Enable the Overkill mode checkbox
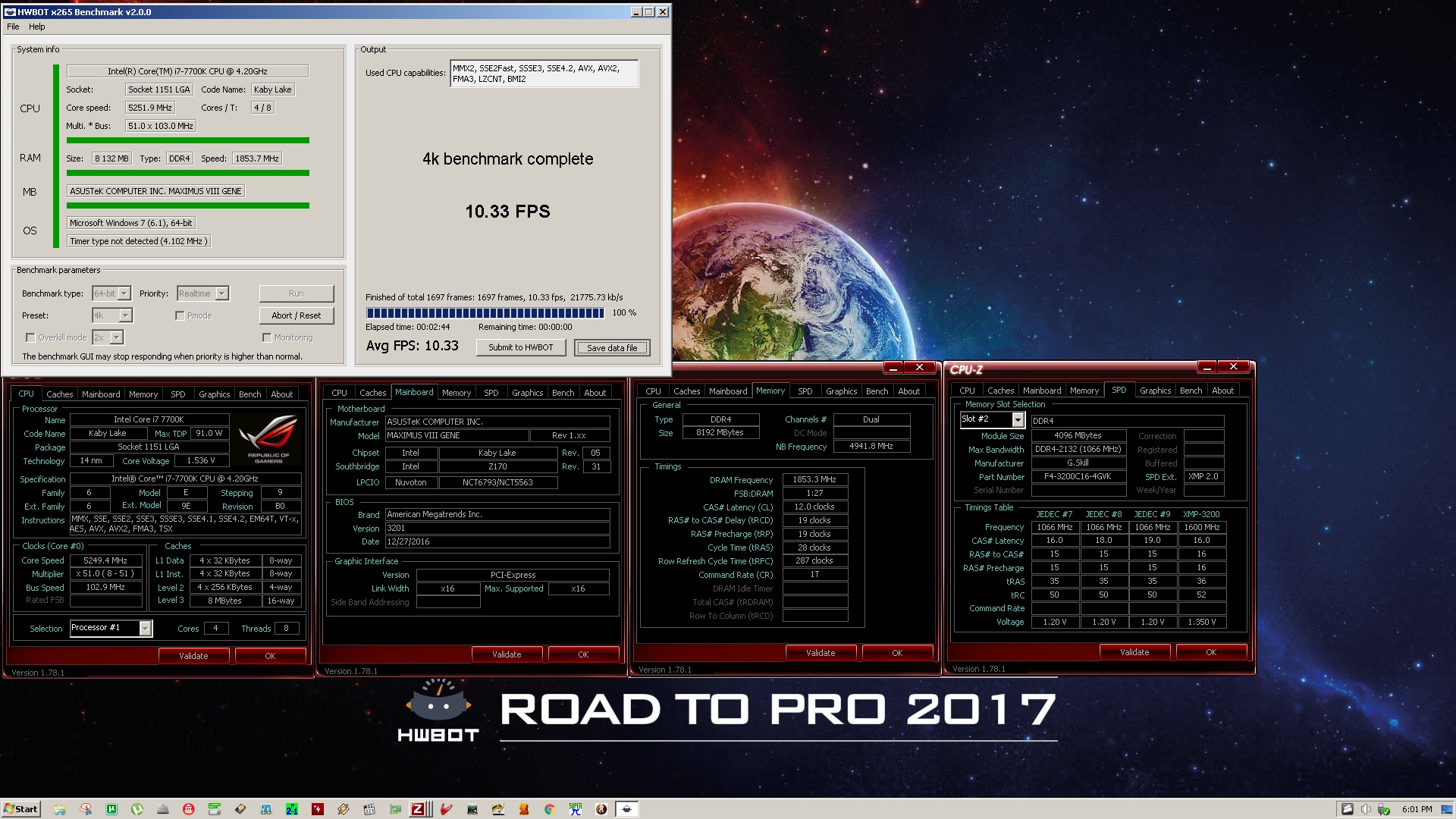This screenshot has height=819, width=1456. point(30,337)
